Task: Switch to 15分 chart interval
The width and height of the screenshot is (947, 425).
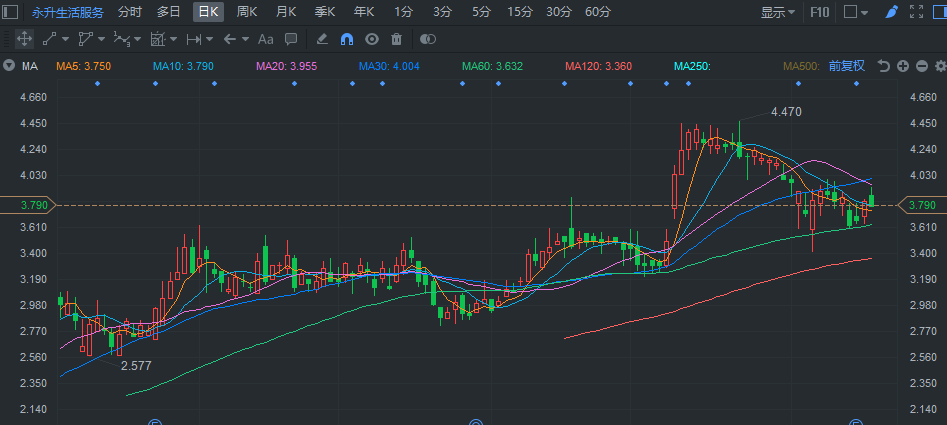Action: (520, 11)
